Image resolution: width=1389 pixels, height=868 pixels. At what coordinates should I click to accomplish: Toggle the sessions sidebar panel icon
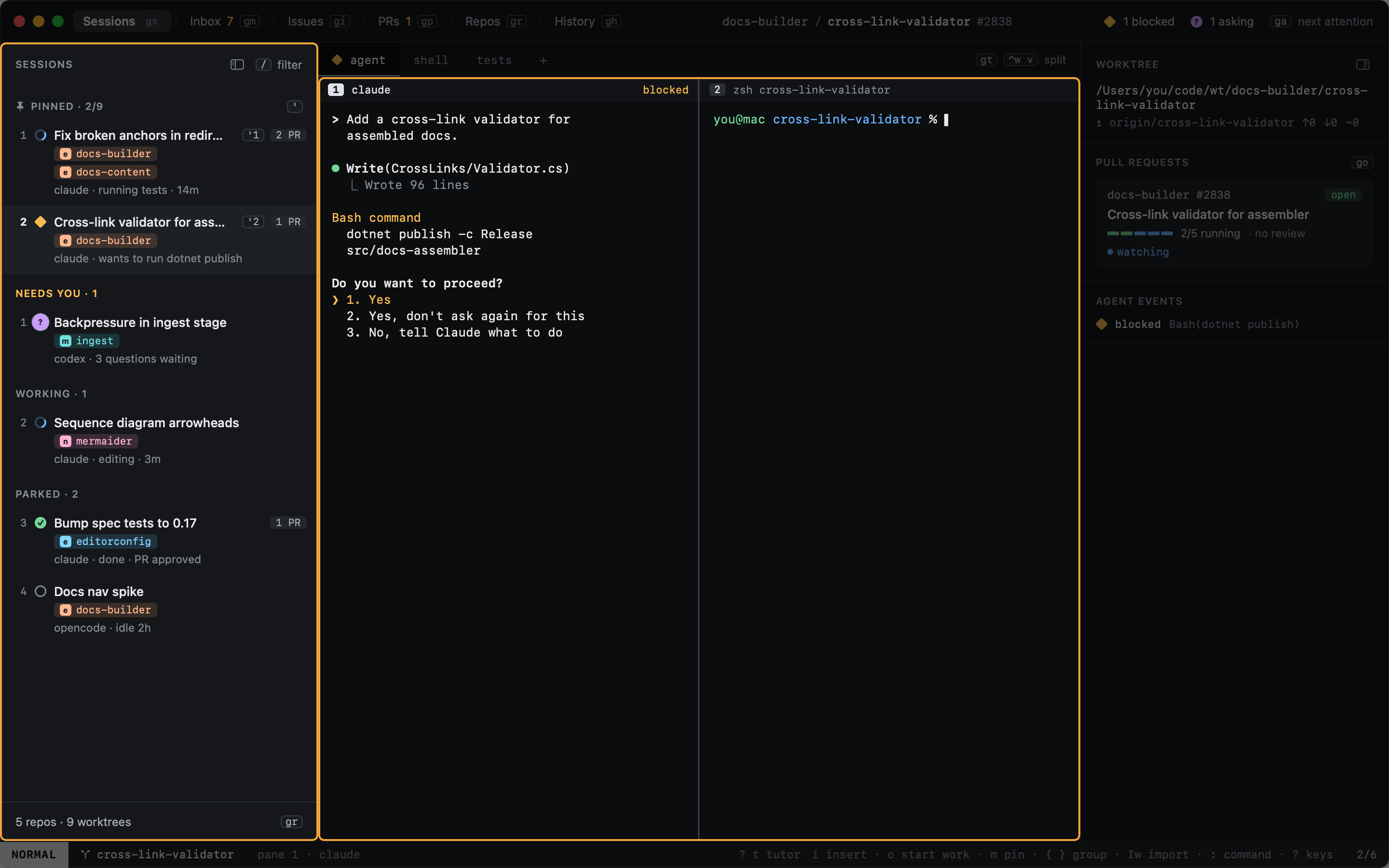[x=237, y=64]
